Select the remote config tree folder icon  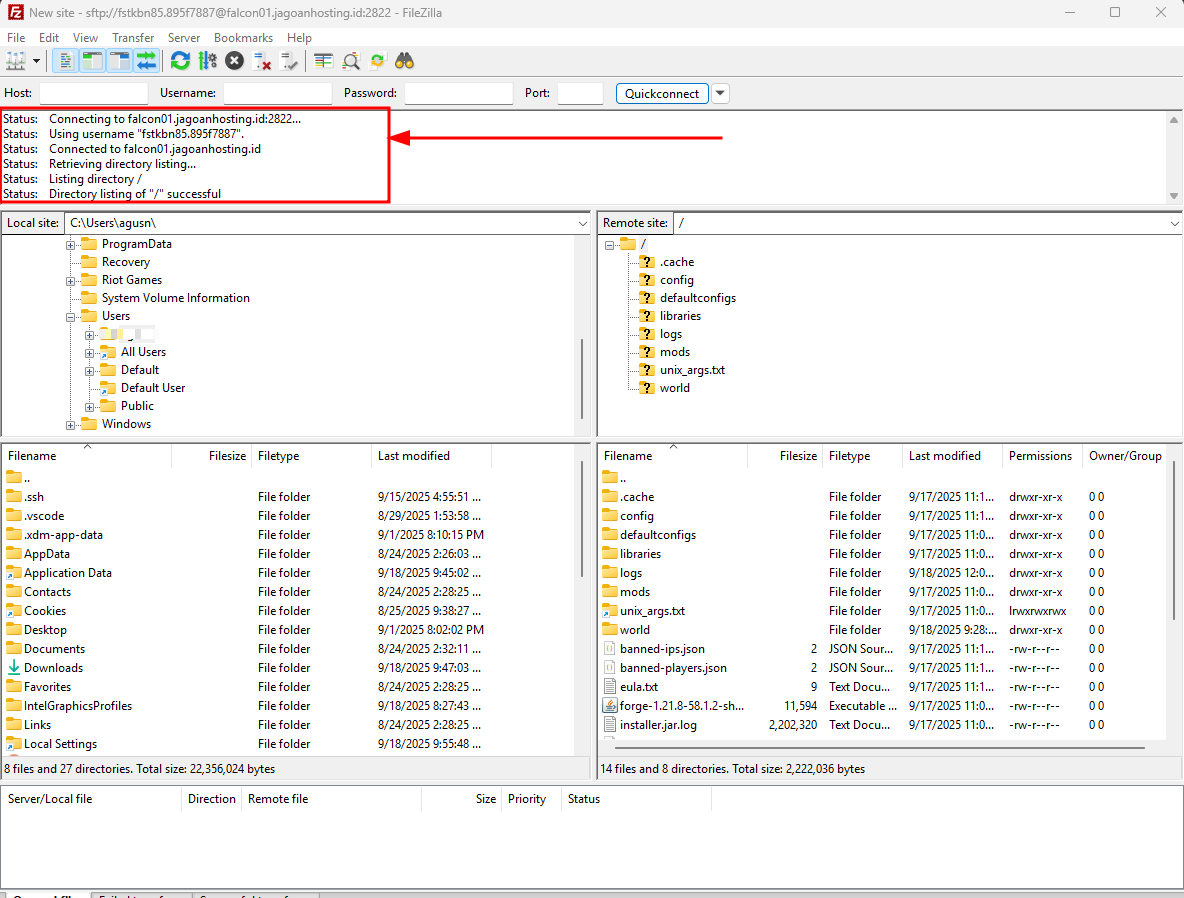[x=646, y=279]
